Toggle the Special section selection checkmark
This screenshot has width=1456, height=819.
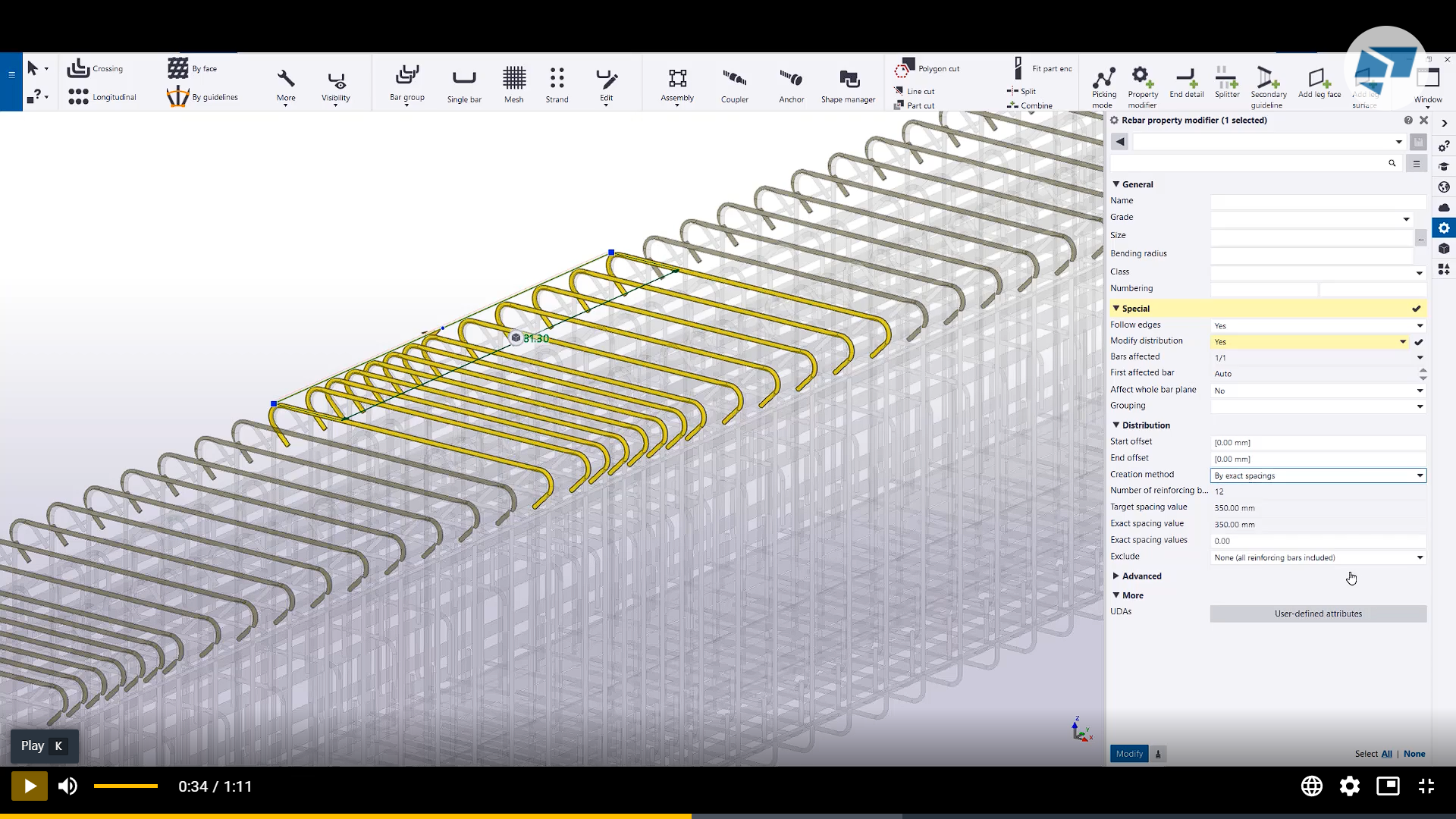[1416, 309]
